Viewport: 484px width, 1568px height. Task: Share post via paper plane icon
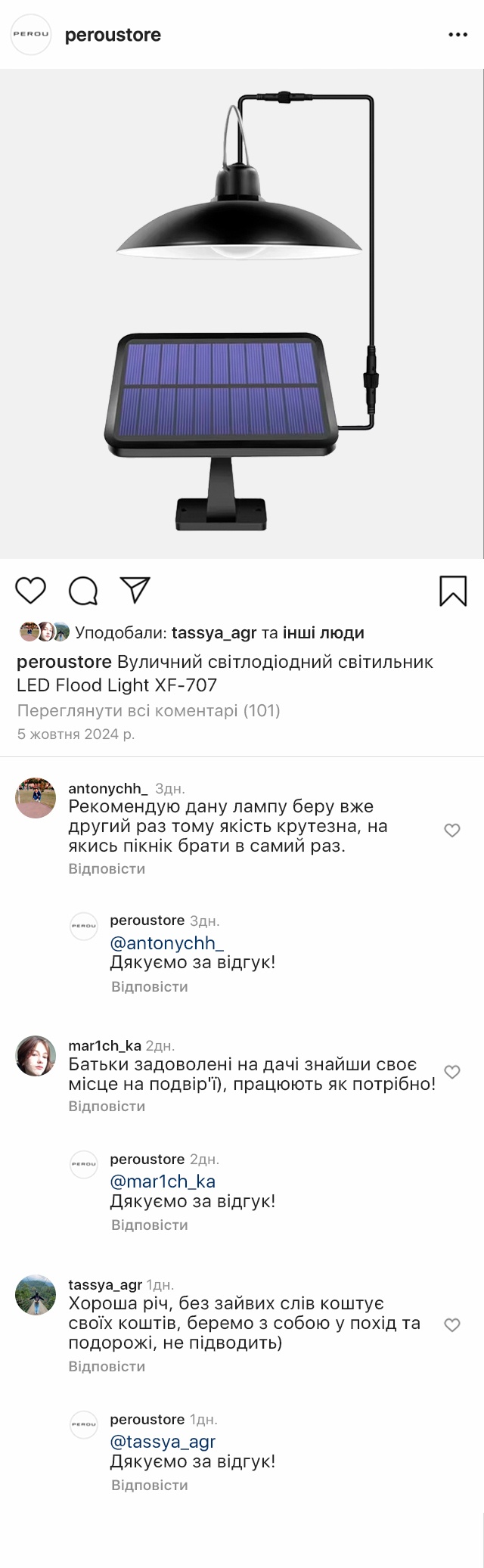coord(135,590)
